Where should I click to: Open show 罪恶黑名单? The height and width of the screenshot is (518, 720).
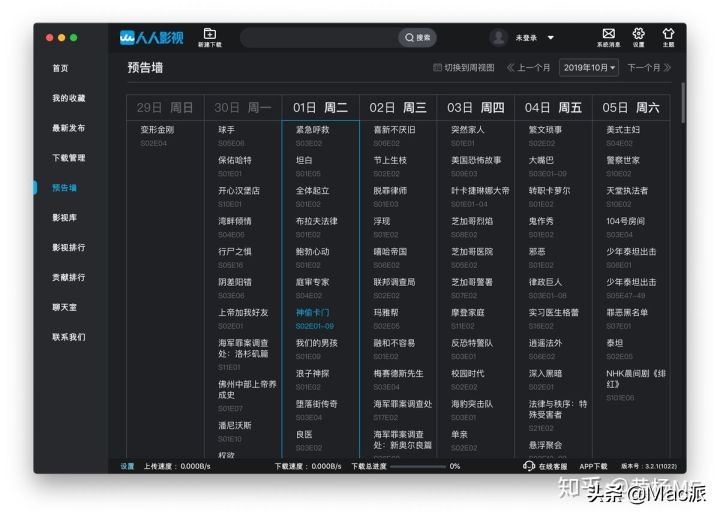tap(627, 313)
